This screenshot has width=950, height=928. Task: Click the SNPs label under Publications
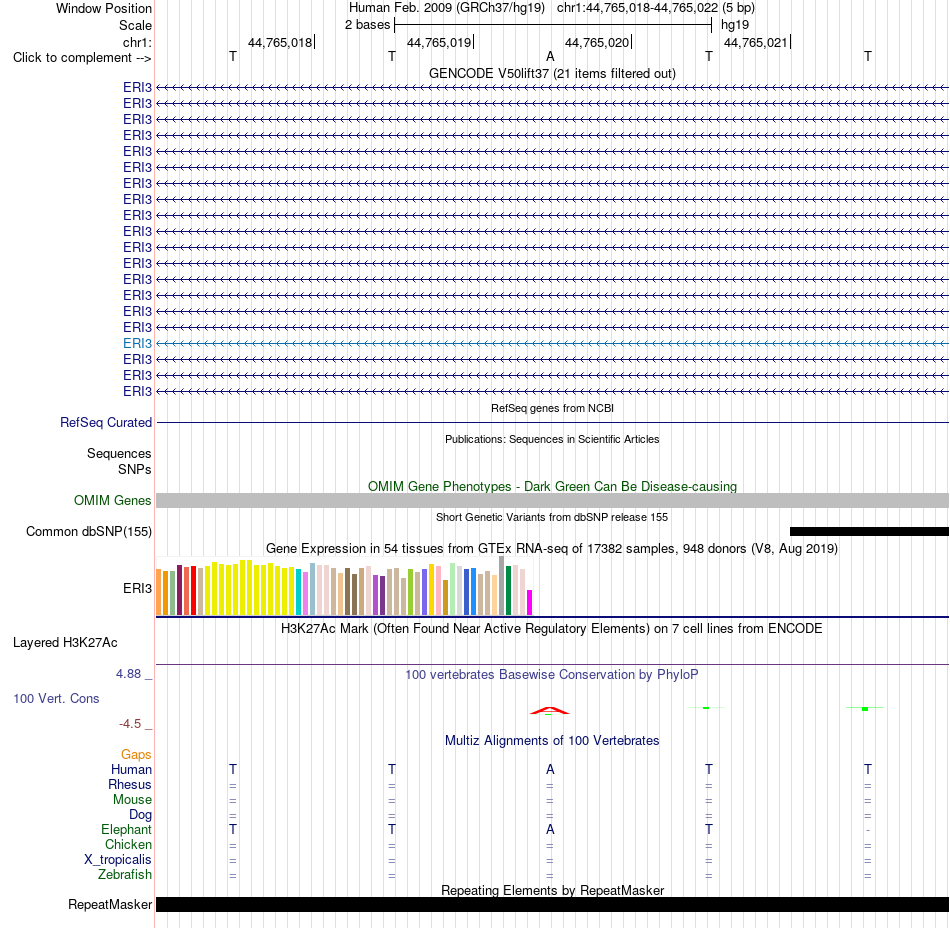pyautogui.click(x=135, y=469)
